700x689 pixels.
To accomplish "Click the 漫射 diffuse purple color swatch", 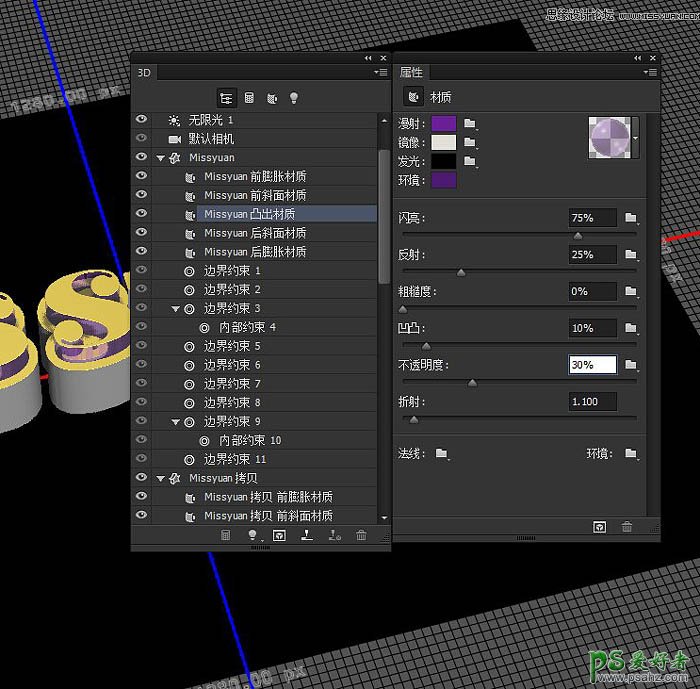I will point(442,123).
